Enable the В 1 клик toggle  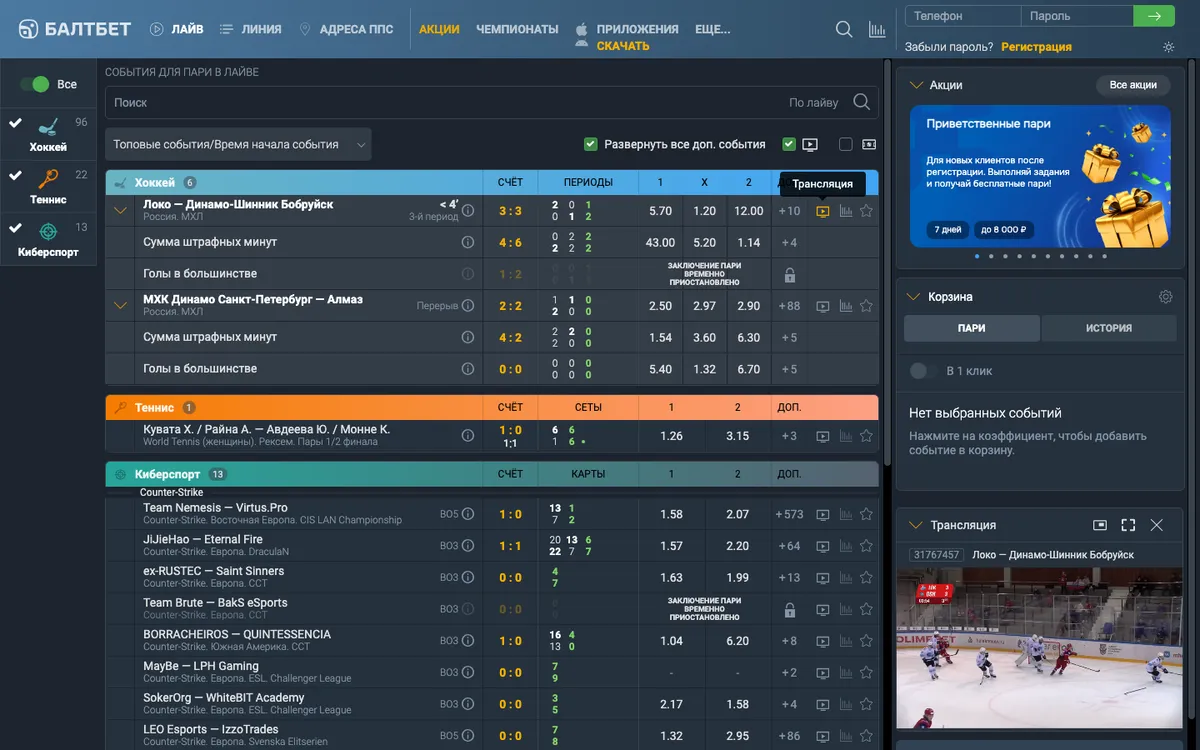pyautogui.click(x=918, y=371)
